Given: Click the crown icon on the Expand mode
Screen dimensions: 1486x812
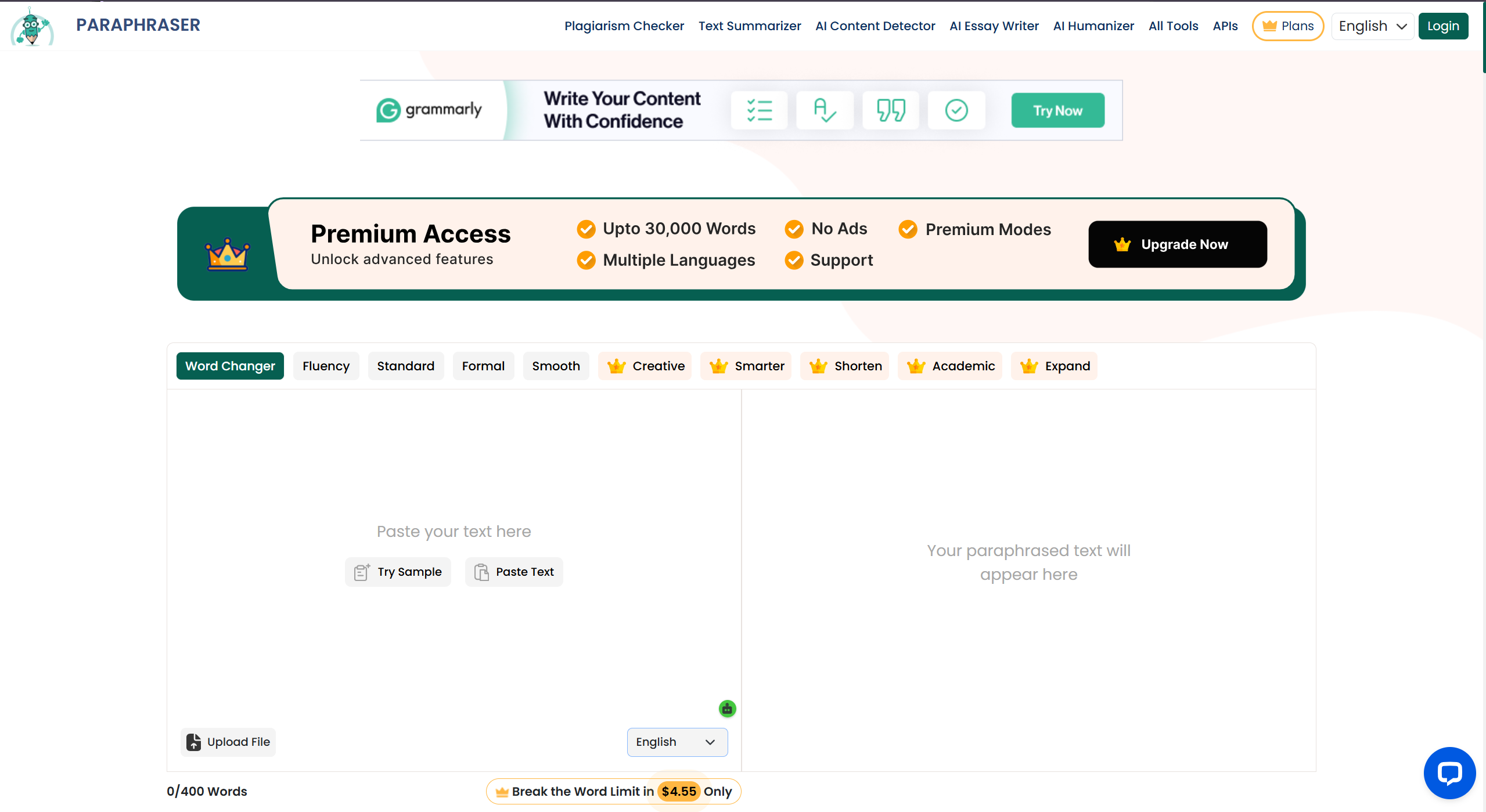Looking at the screenshot, I should pos(1029,366).
